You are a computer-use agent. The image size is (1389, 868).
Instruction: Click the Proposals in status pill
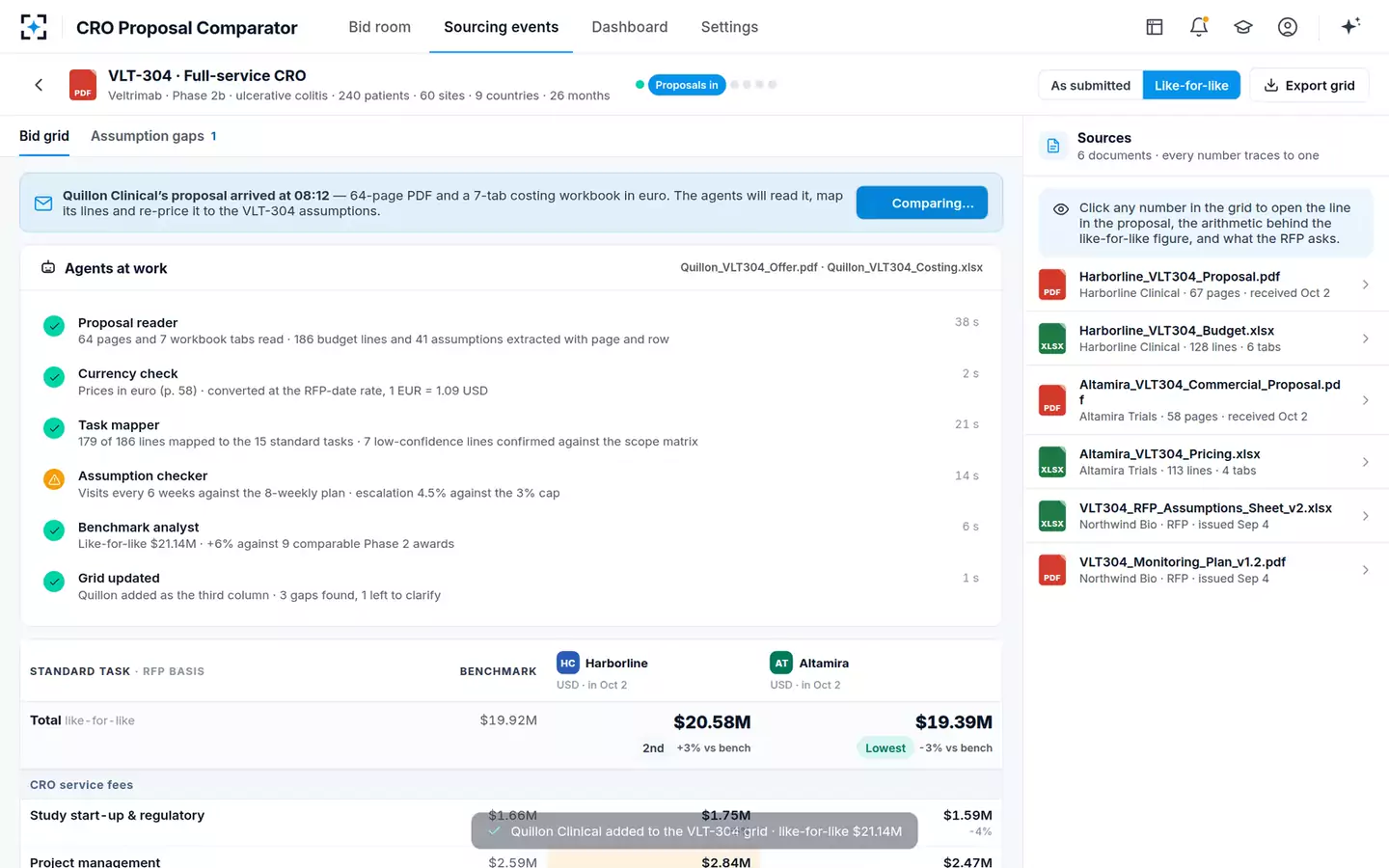pos(687,85)
